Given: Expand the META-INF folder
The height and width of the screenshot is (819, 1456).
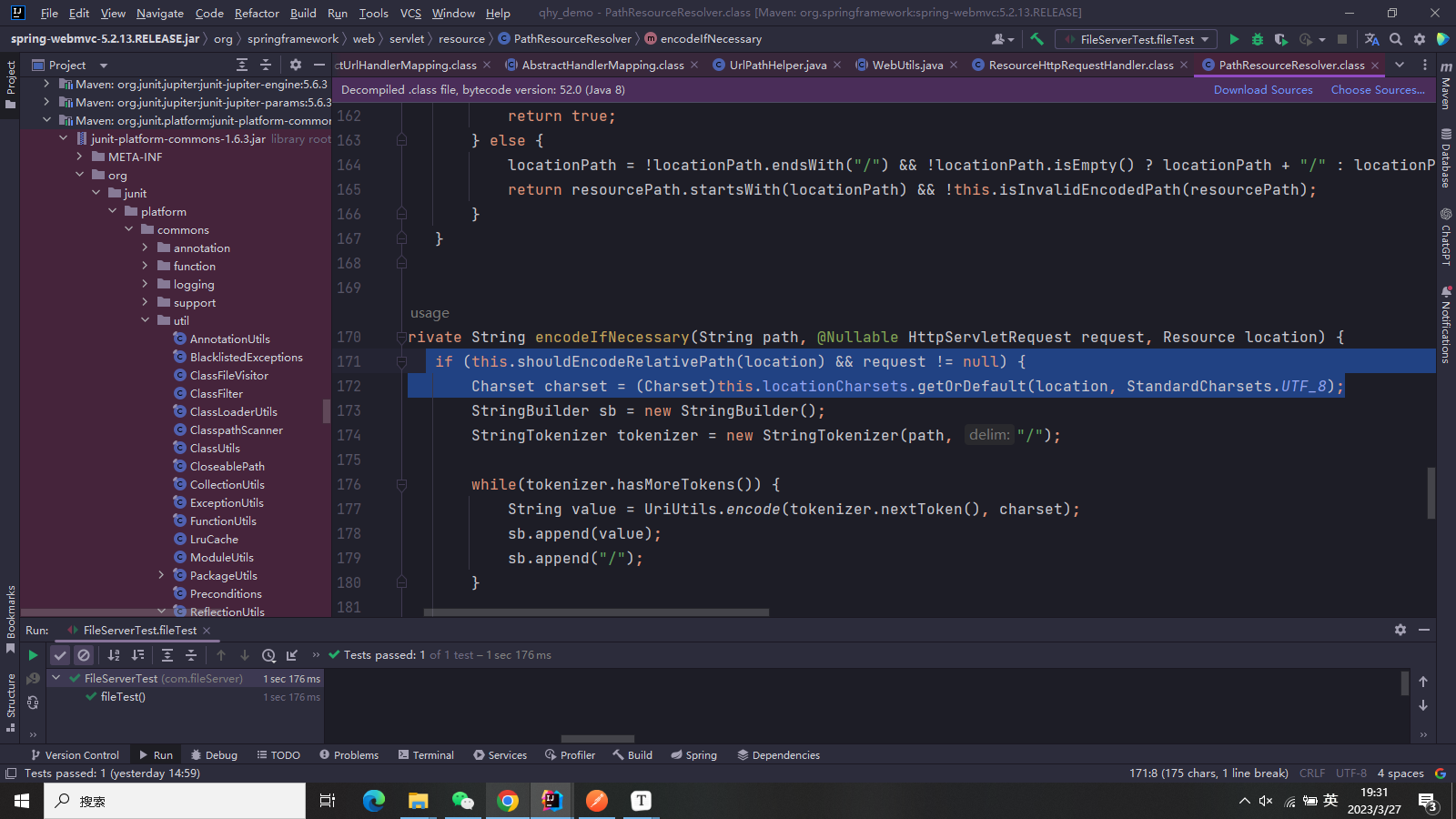Looking at the screenshot, I should (80, 157).
